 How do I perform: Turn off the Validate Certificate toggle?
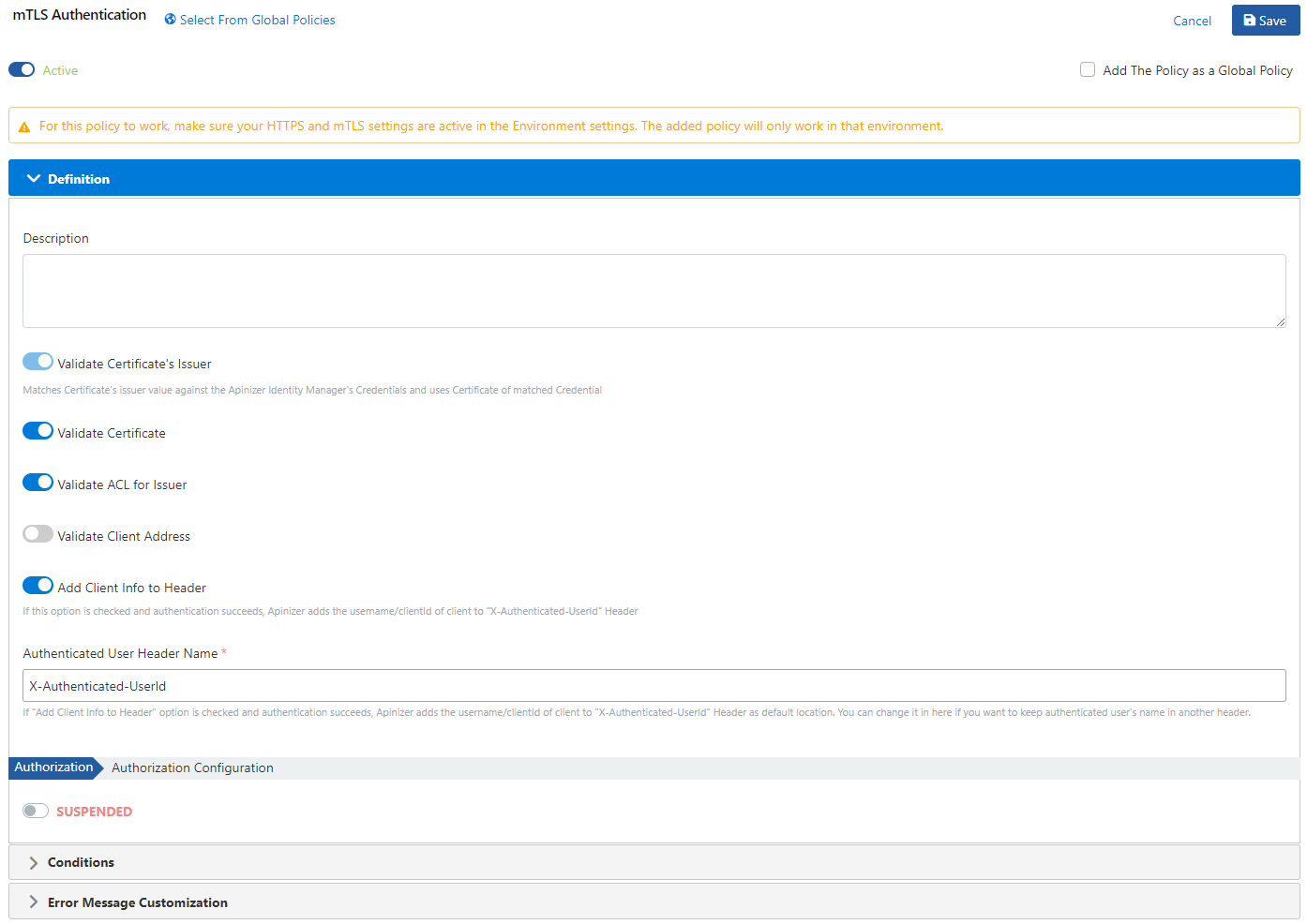(x=38, y=430)
